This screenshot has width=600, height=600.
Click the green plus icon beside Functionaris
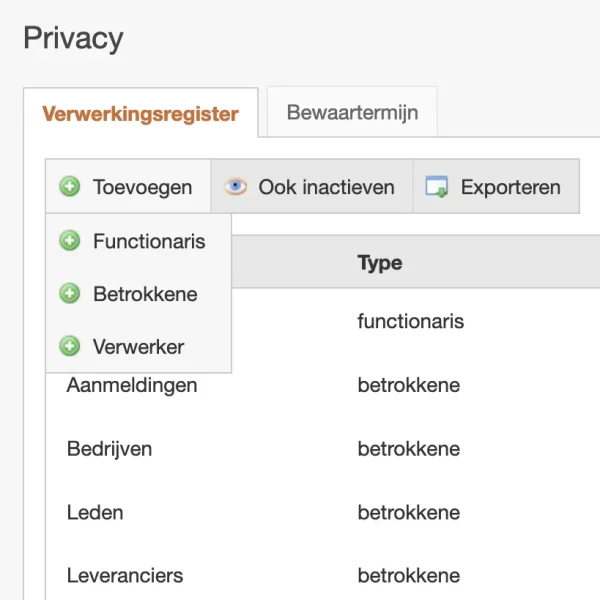coord(70,241)
